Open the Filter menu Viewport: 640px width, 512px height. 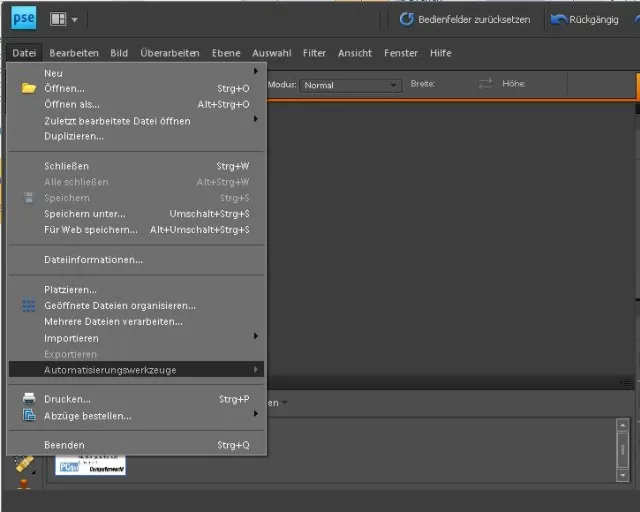coord(314,53)
